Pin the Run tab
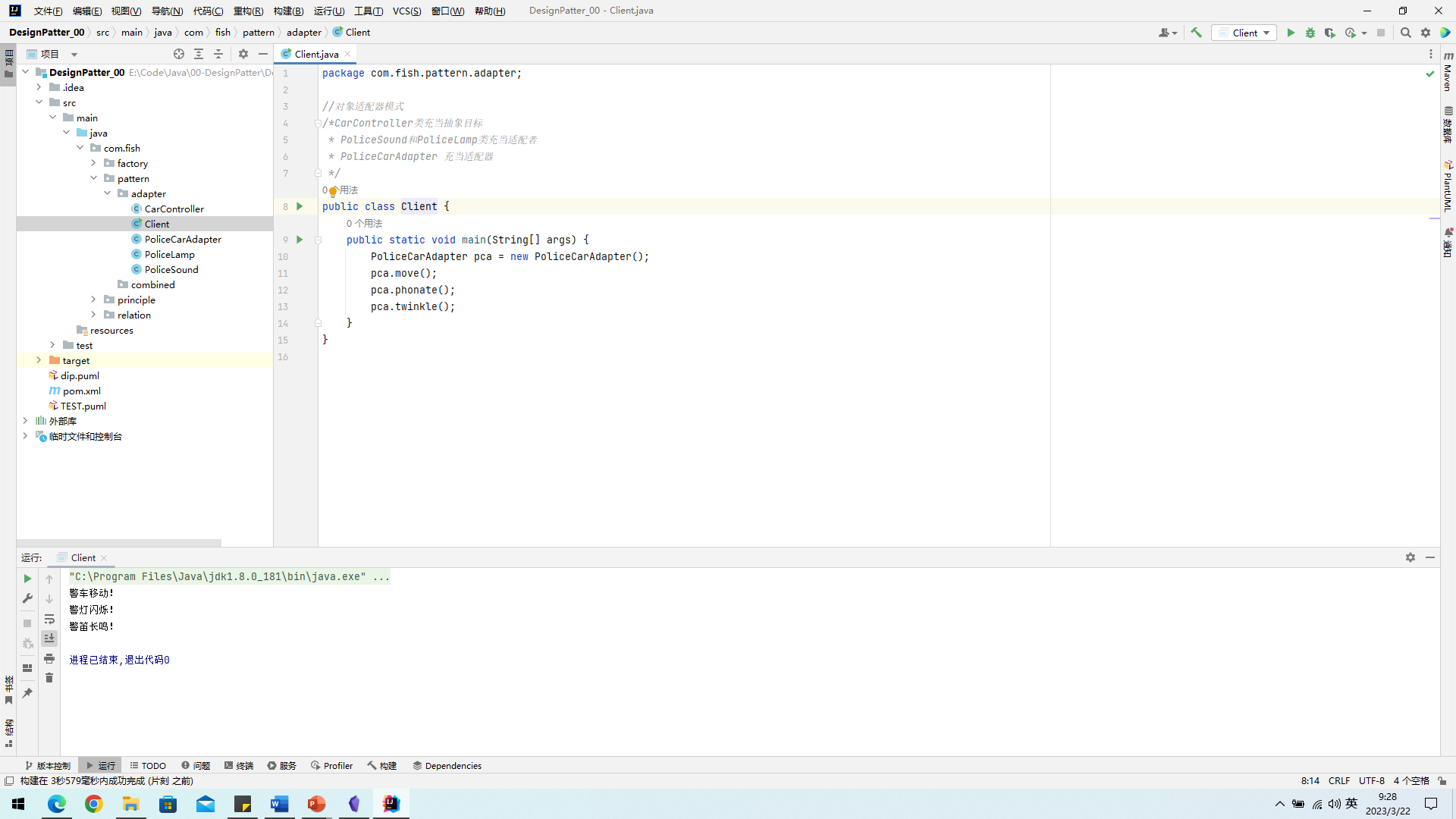 28,693
